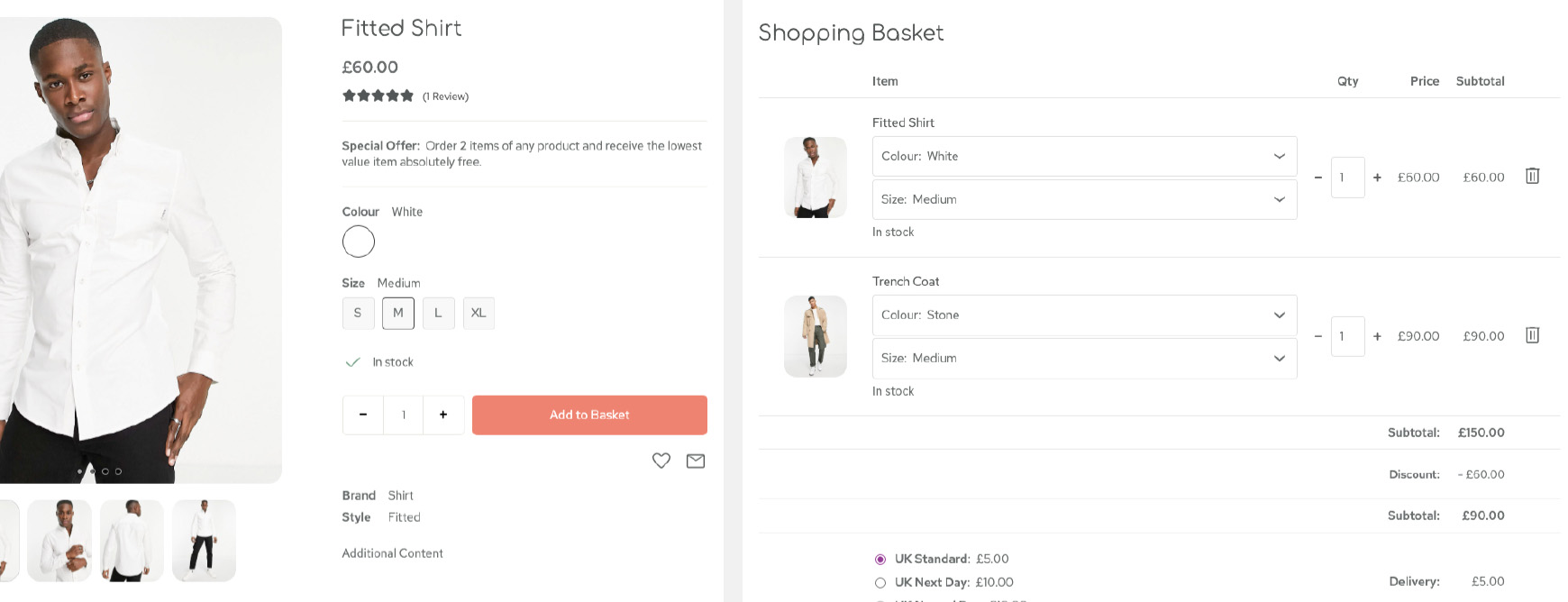1568x602 pixels.
Task: Decrease product page quantity with minus
Action: 363,415
